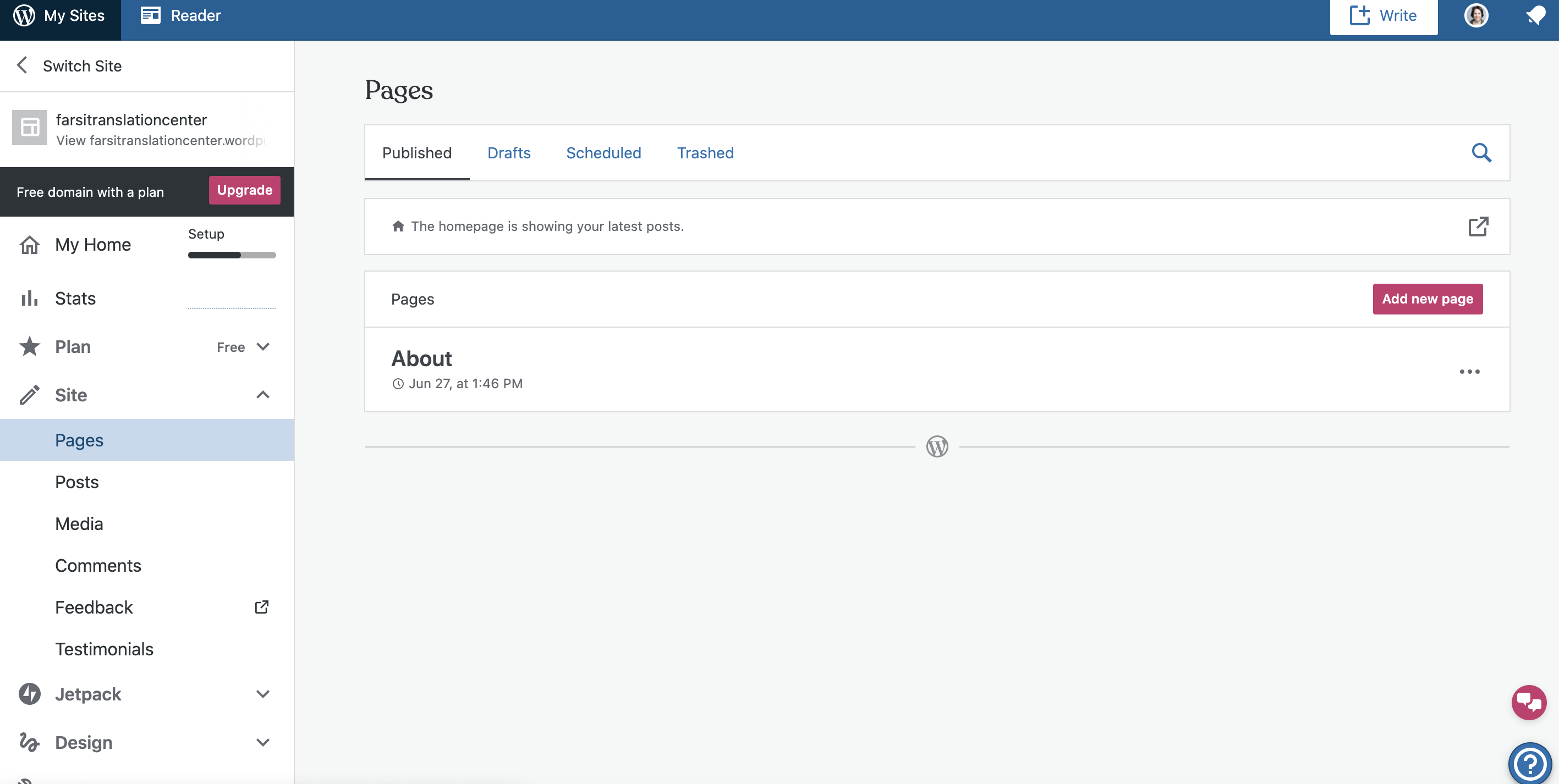Expand the Plan Free chevron
This screenshot has width=1559, height=784.
pyautogui.click(x=262, y=346)
